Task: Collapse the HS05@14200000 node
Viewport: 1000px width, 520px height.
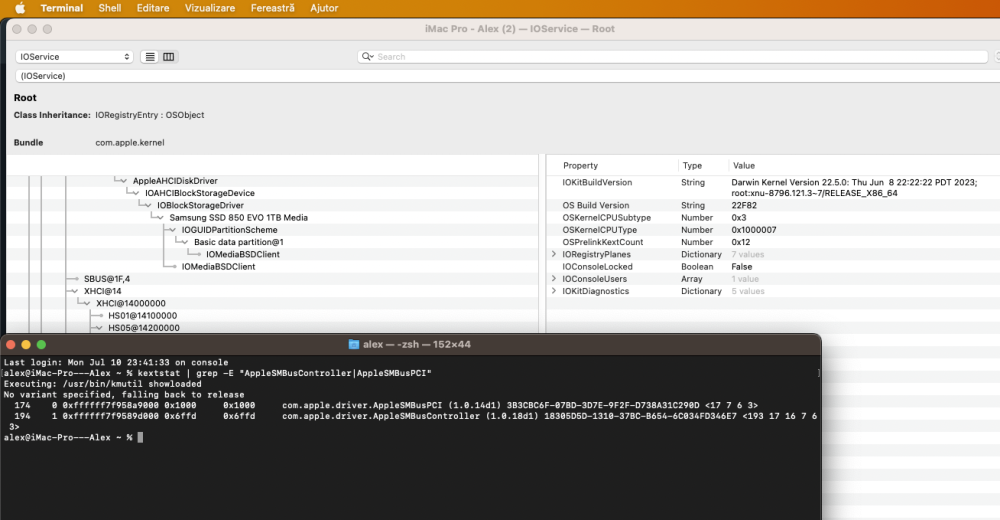Action: point(99,328)
